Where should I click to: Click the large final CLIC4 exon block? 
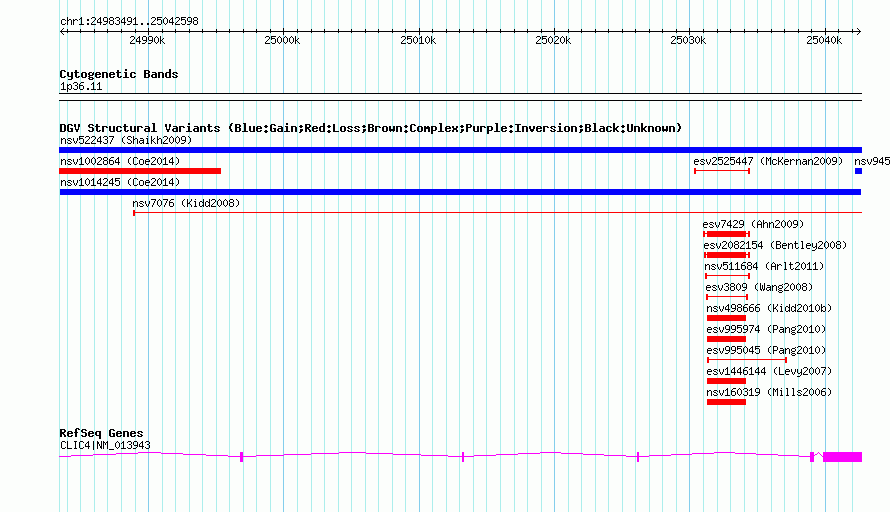[x=843, y=457]
